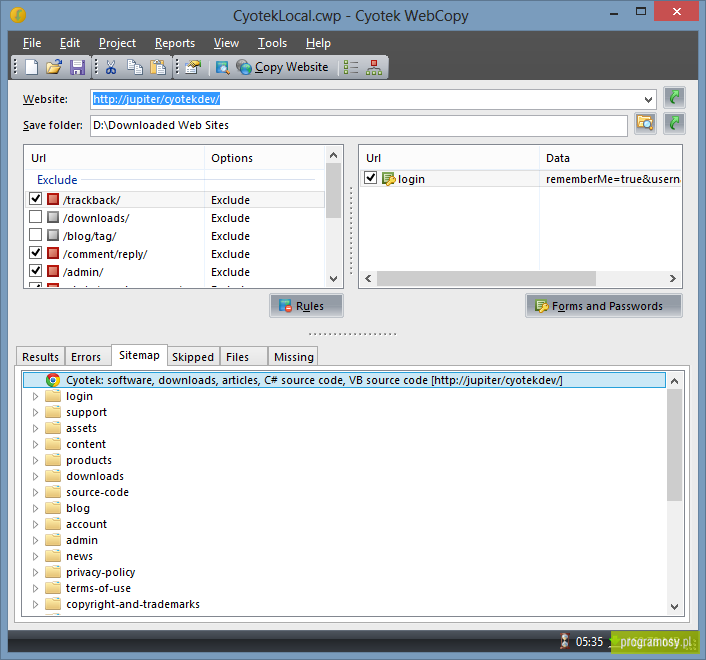This screenshot has height=660, width=706.
Task: Expand the news sitemap node
Action: click(x=36, y=556)
